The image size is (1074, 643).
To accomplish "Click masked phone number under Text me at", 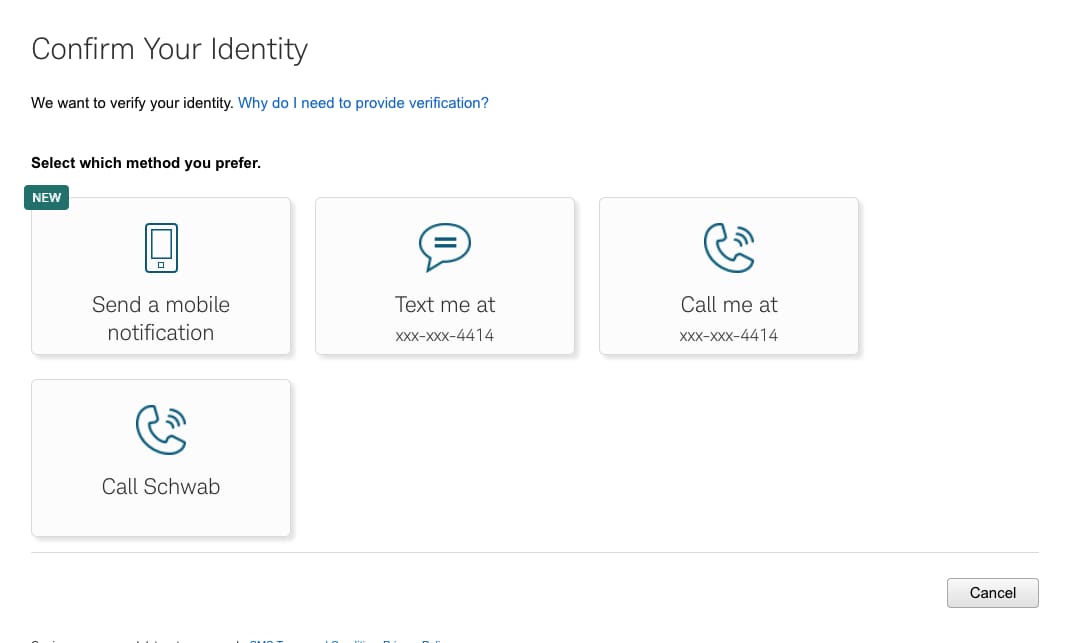I will tap(445, 335).
